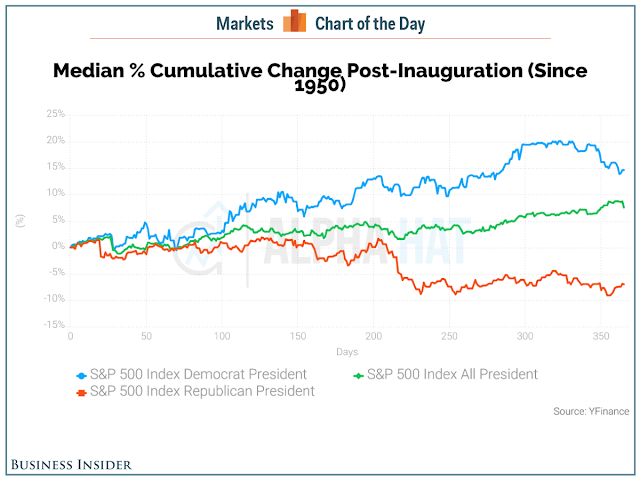
Task: Click the 100 x-axis tick label
Action: (x=222, y=336)
